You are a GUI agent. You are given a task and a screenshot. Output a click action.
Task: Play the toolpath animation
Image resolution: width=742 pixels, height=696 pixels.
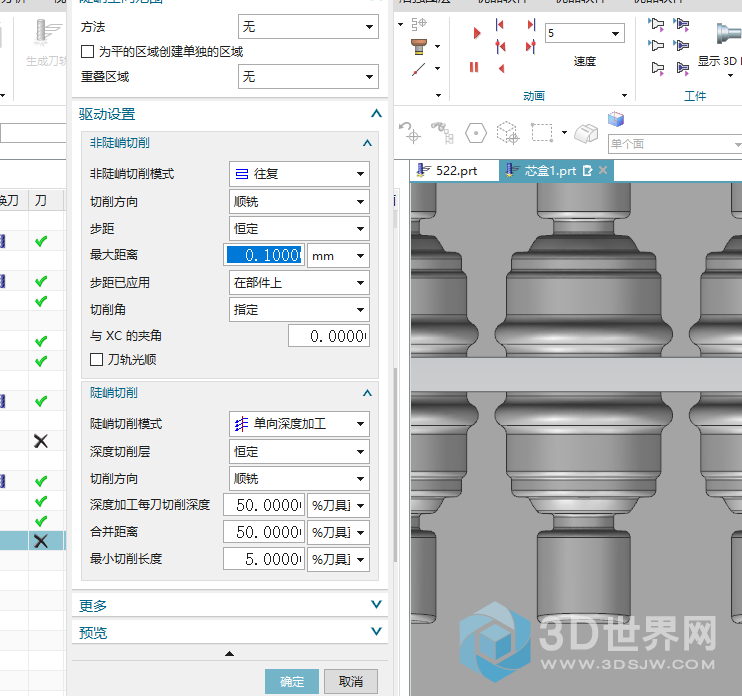point(477,33)
